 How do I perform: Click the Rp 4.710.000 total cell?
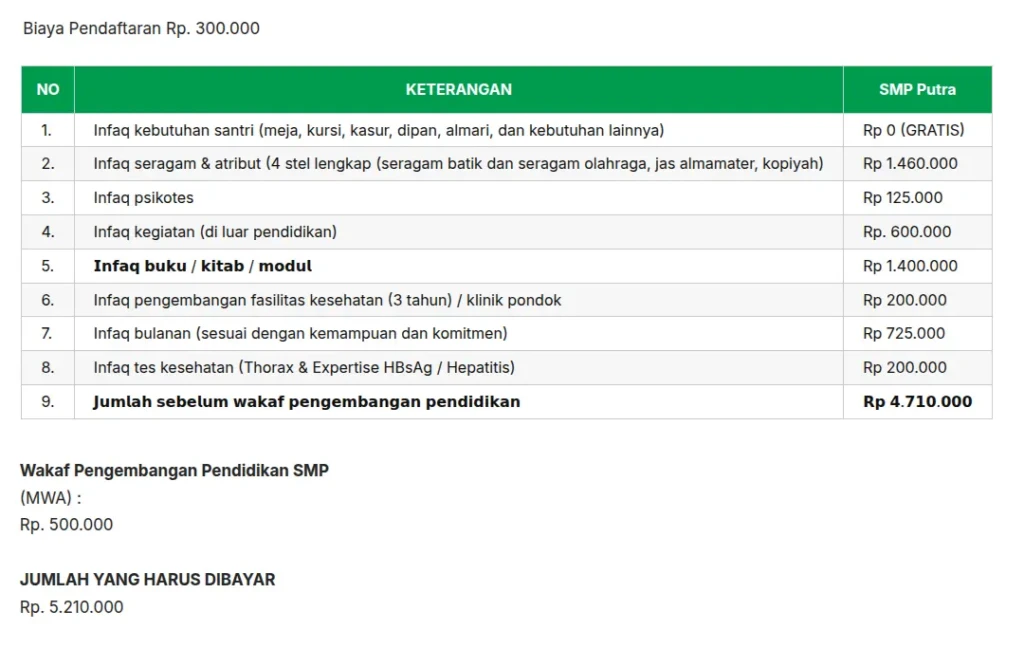[917, 402]
